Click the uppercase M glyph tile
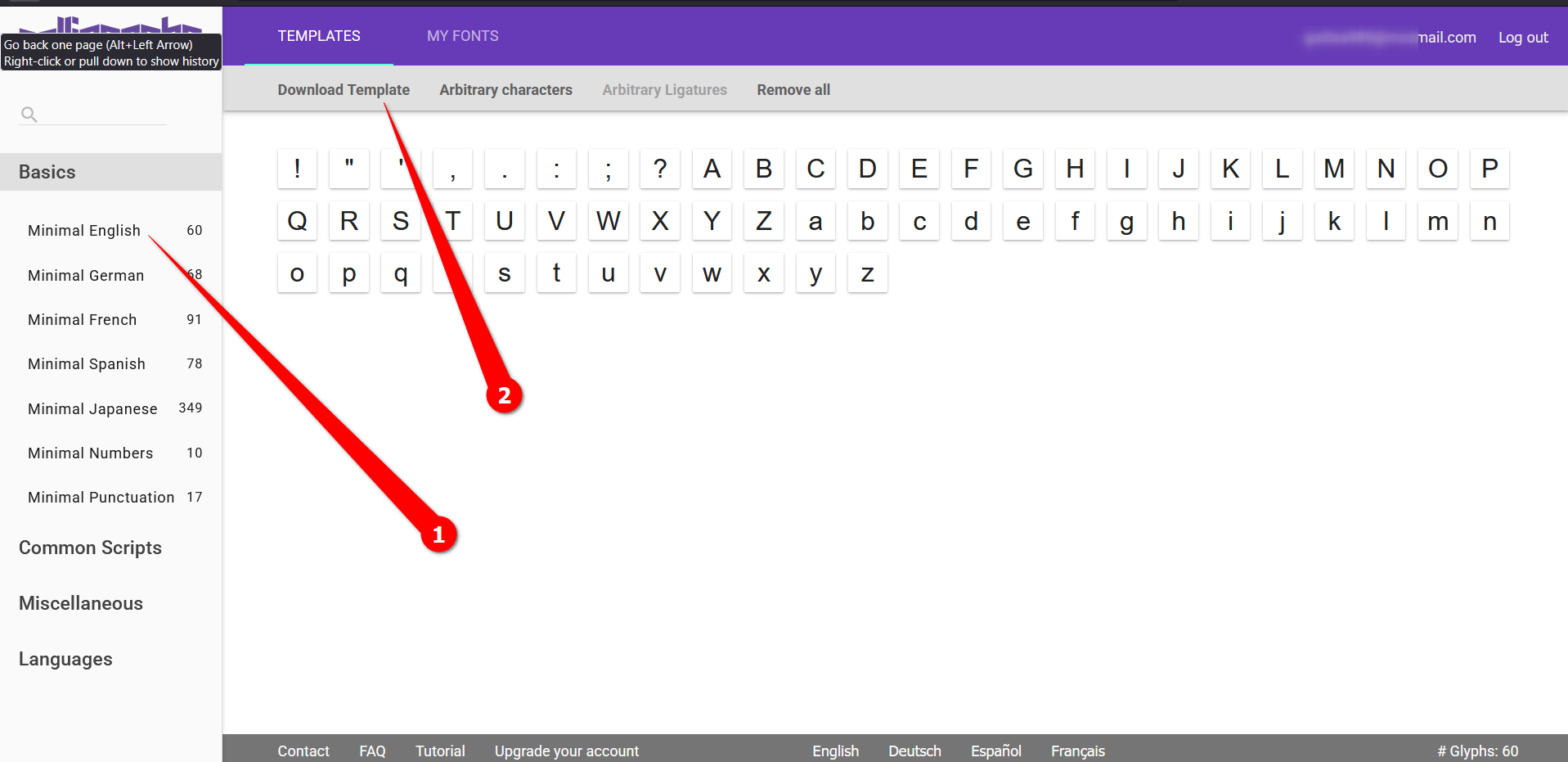 pos(1334,169)
